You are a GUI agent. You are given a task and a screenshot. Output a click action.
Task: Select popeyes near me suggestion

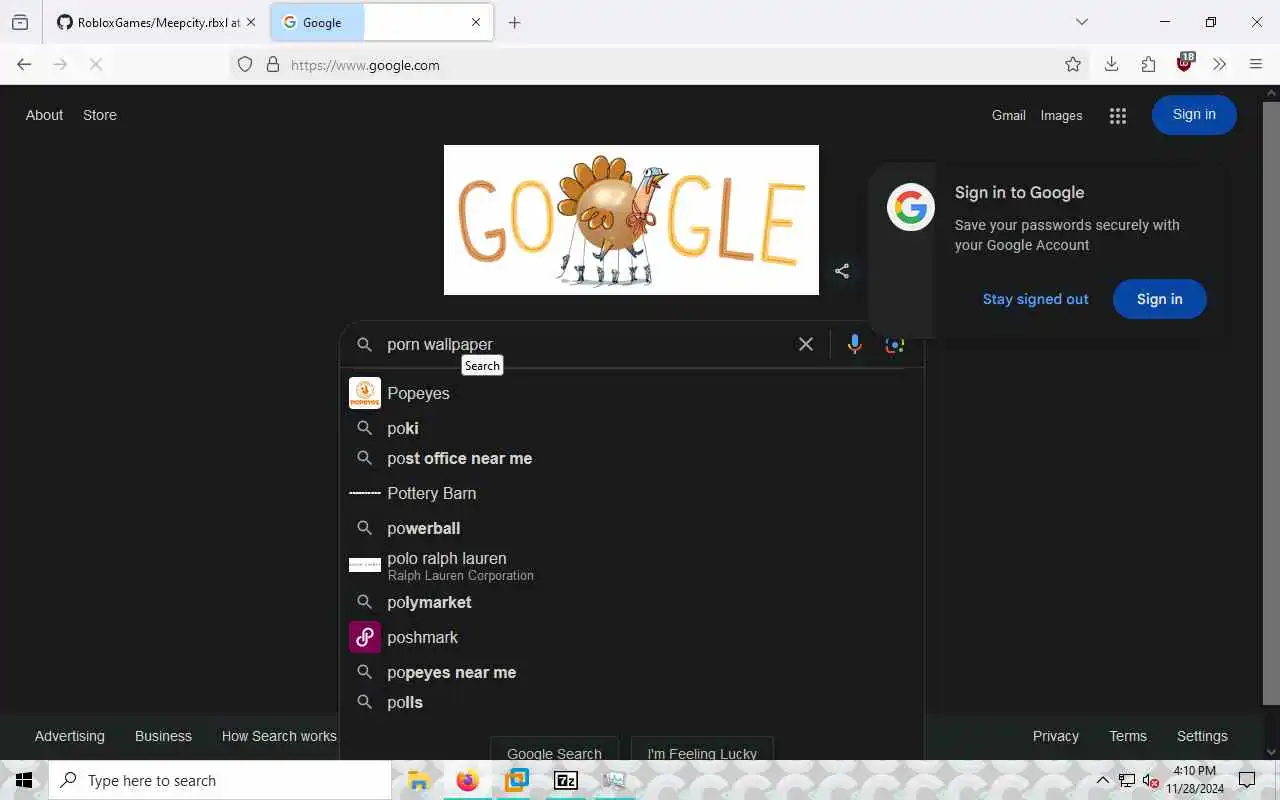pos(632,672)
